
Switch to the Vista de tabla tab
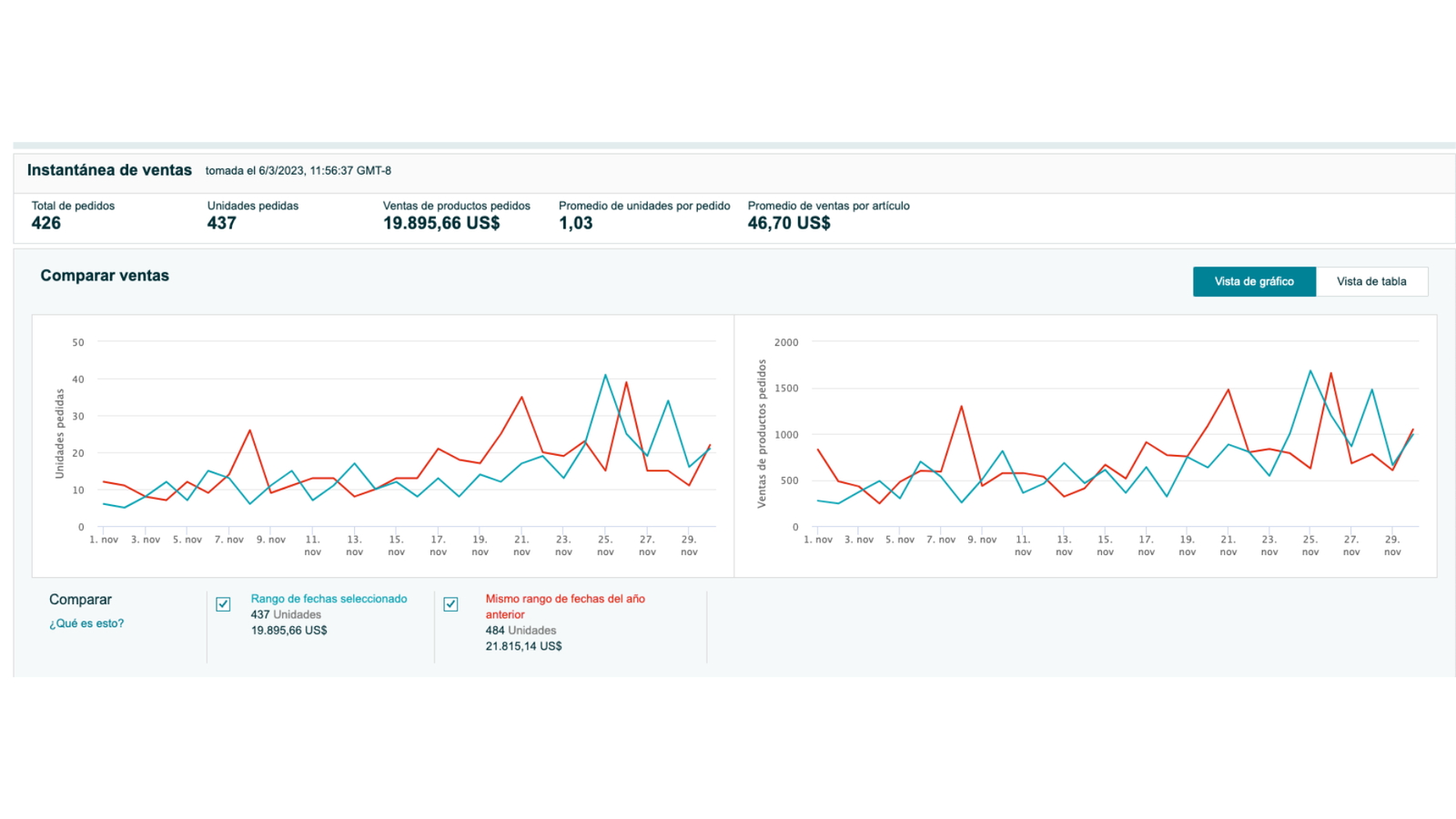coord(1370,282)
